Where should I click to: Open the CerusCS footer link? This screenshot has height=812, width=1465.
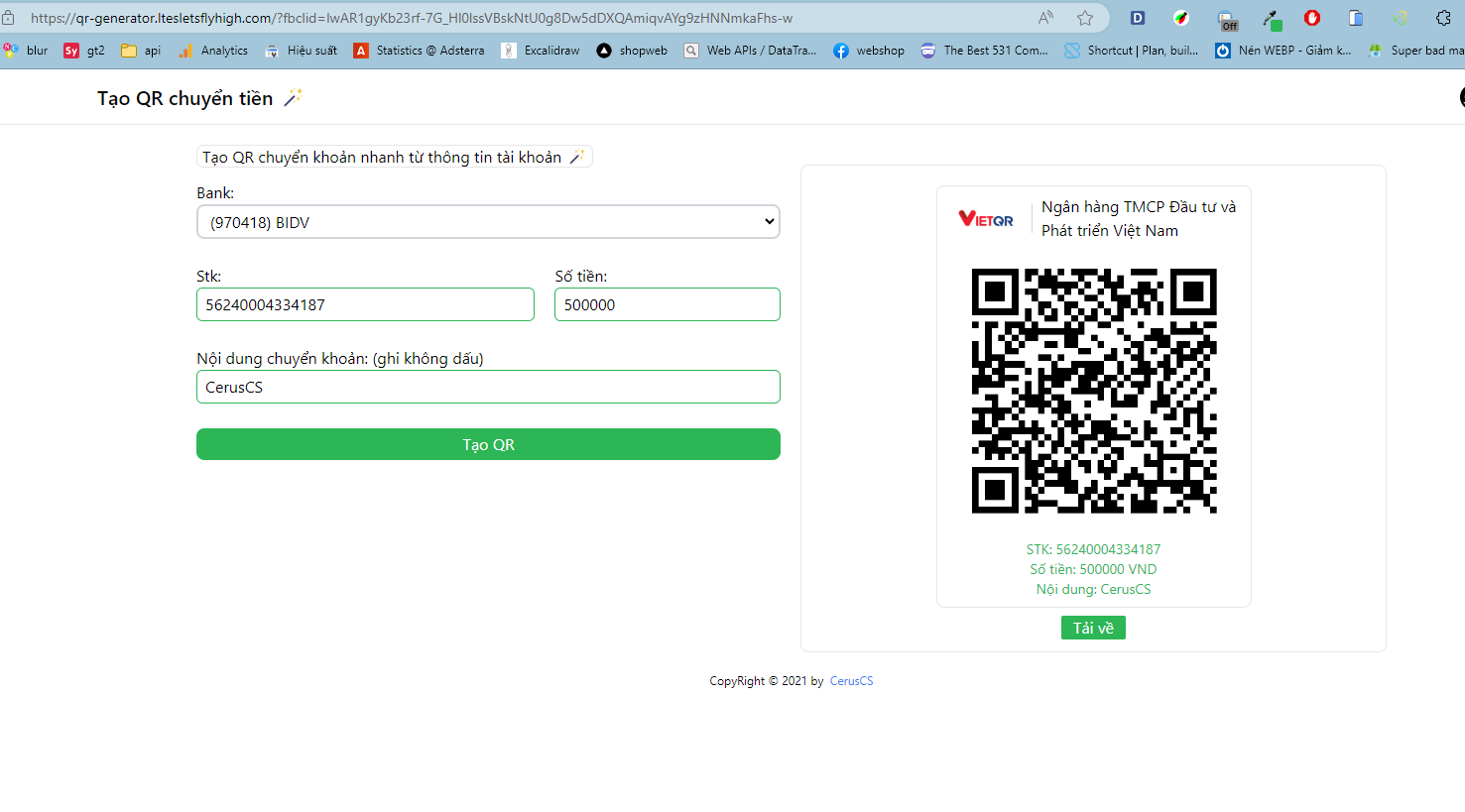click(851, 681)
